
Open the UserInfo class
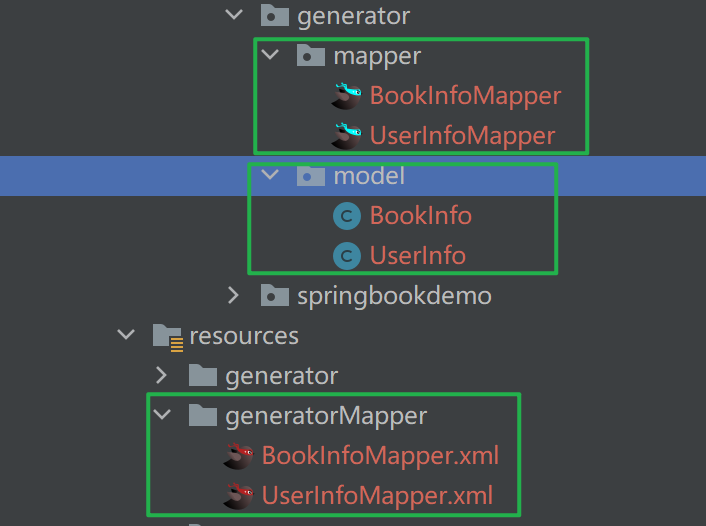418,255
